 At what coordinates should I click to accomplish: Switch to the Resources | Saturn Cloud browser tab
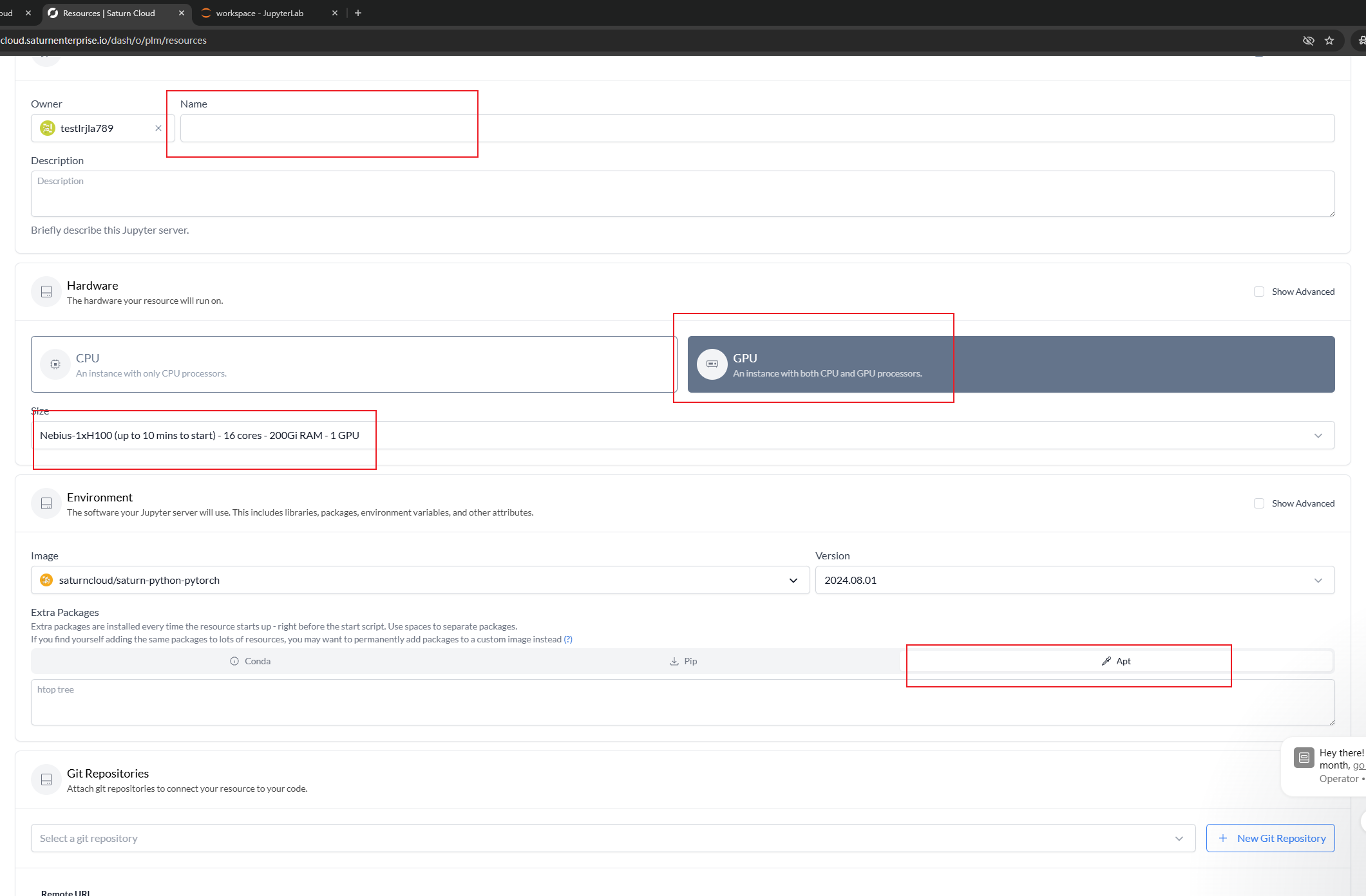[116, 13]
